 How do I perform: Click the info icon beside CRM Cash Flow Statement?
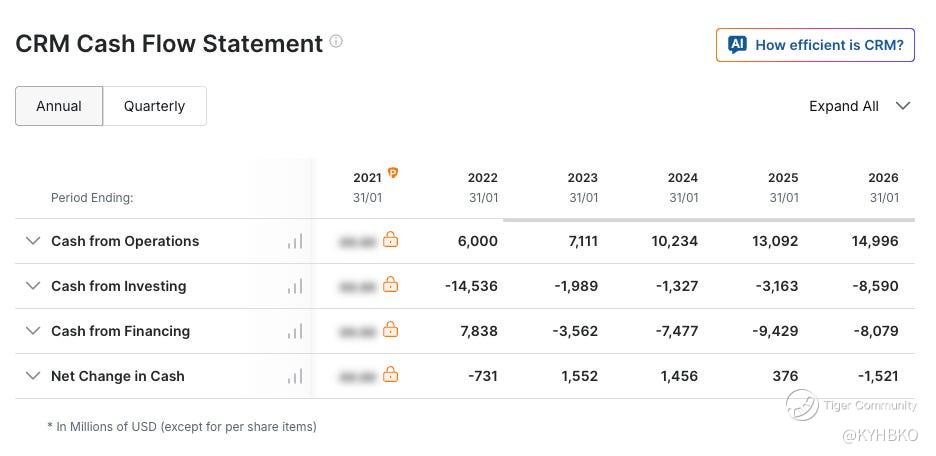coord(336,41)
